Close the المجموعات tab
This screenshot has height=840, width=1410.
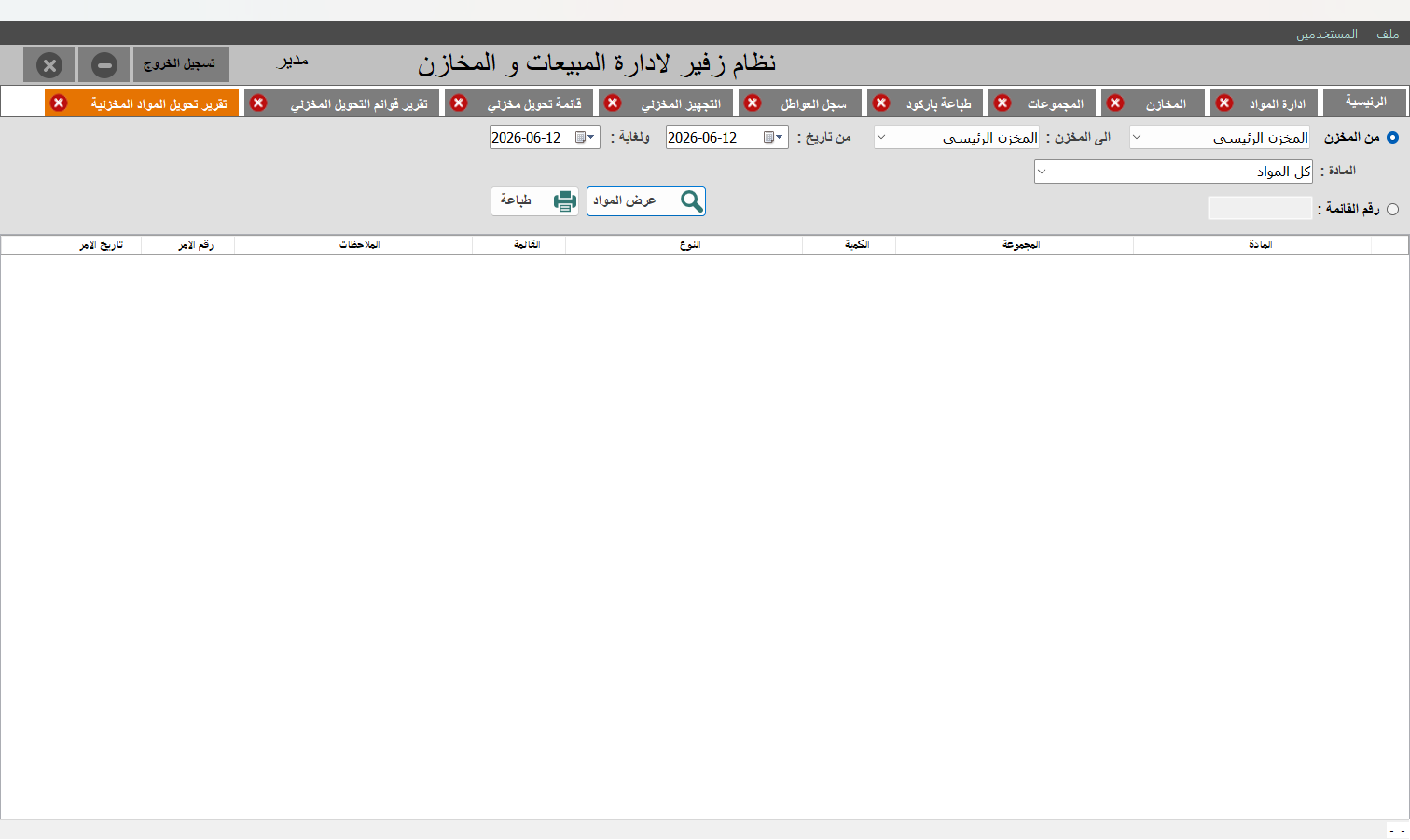click(1002, 103)
